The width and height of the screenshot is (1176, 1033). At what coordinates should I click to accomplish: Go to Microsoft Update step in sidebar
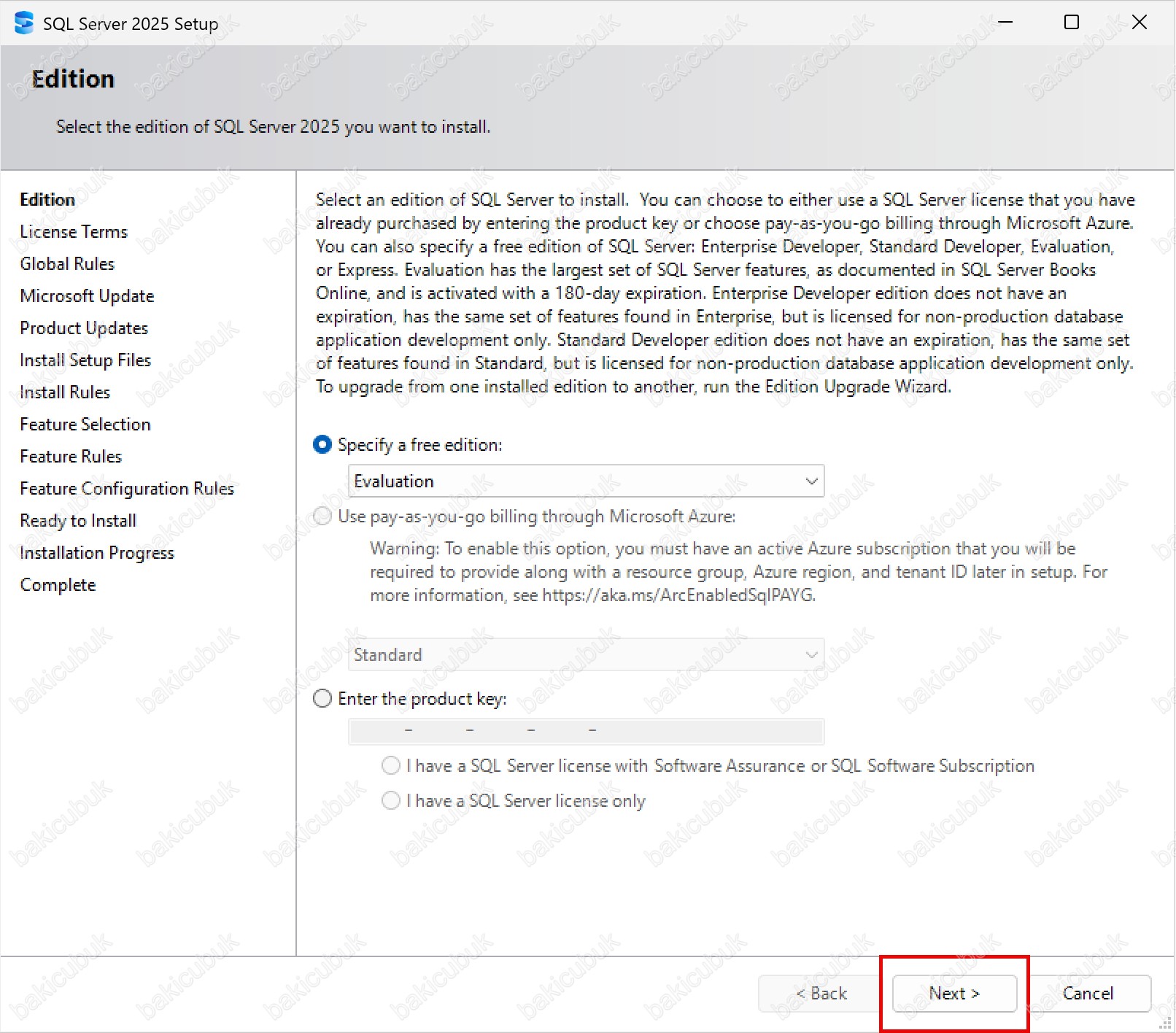[87, 296]
